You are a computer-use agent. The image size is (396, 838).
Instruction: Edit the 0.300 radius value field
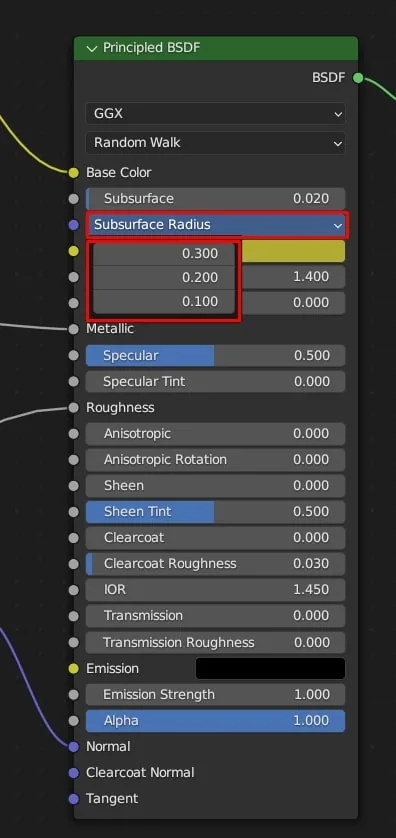pyautogui.click(x=164, y=253)
